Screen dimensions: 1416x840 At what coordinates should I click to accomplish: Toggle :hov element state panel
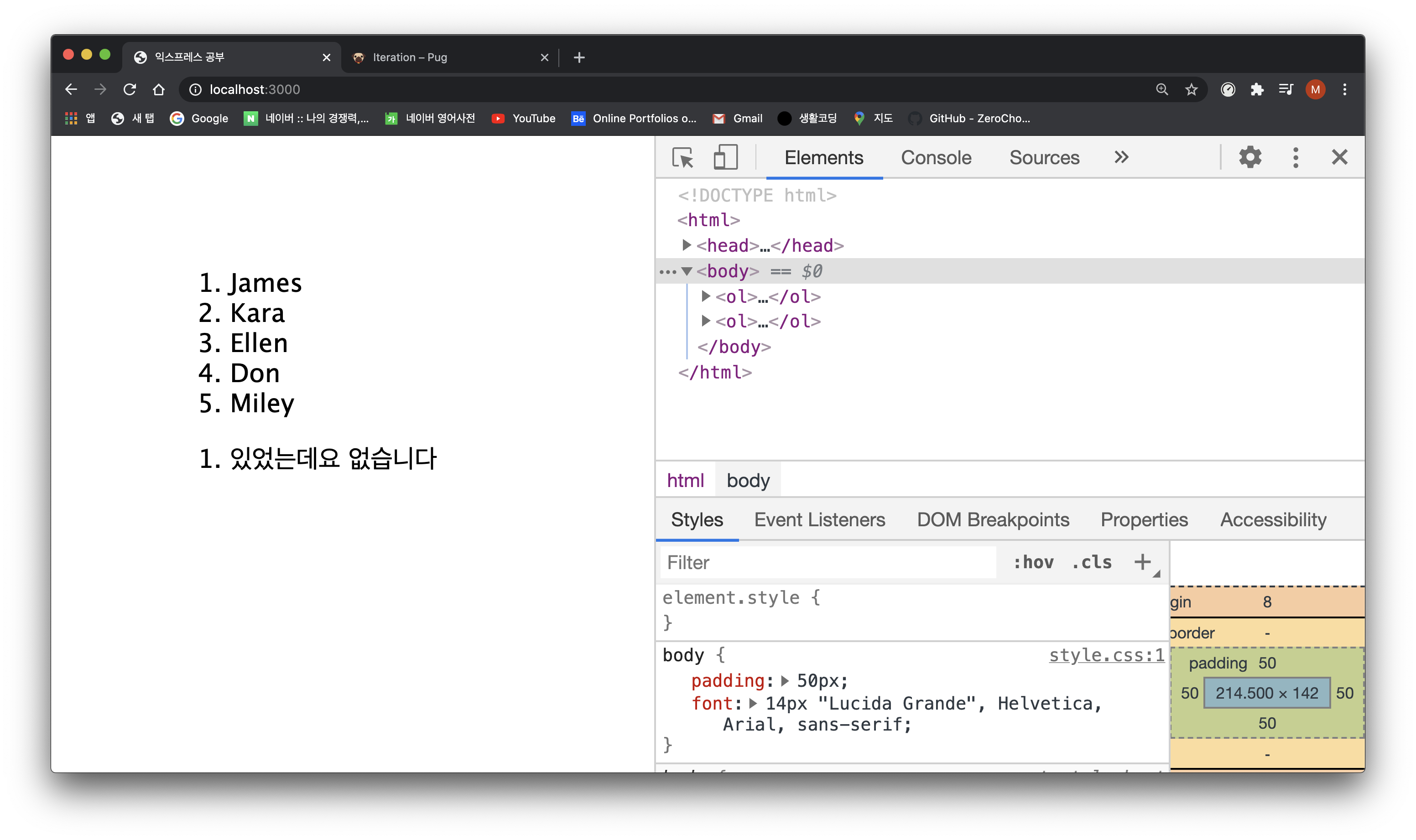click(x=1033, y=562)
